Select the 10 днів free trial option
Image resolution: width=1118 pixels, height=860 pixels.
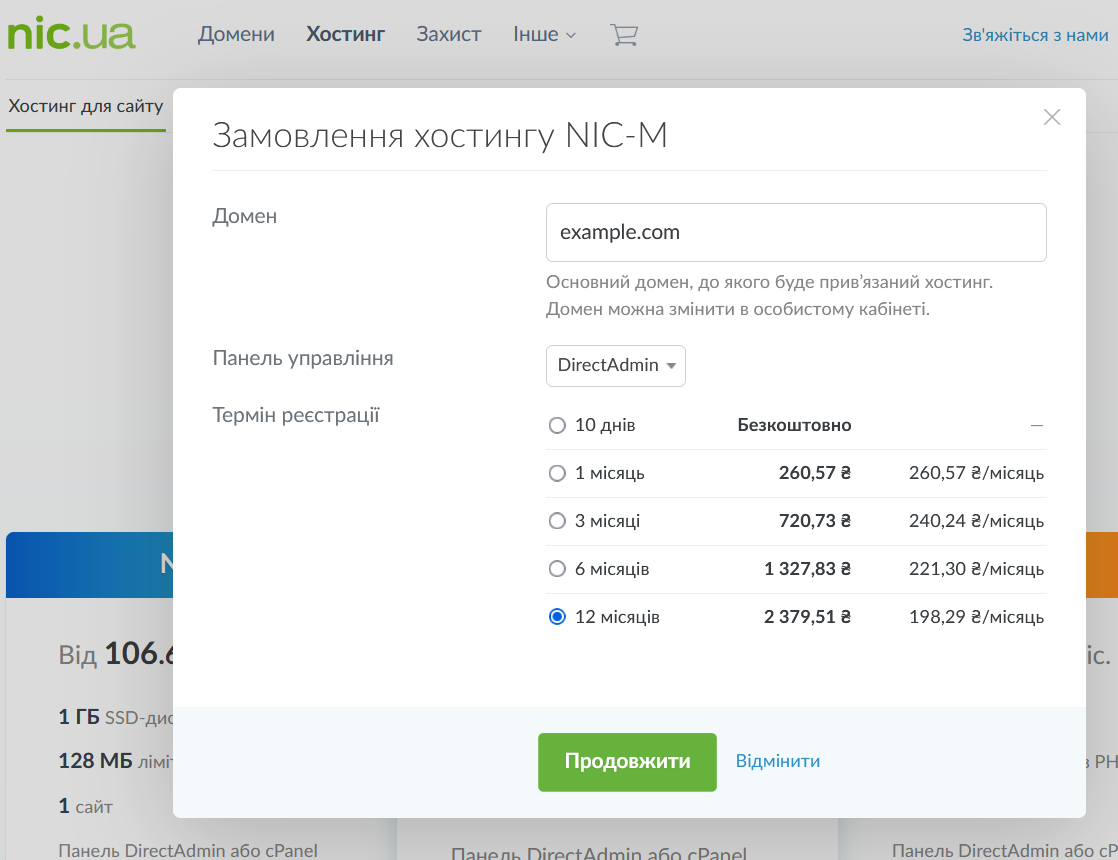(x=557, y=425)
